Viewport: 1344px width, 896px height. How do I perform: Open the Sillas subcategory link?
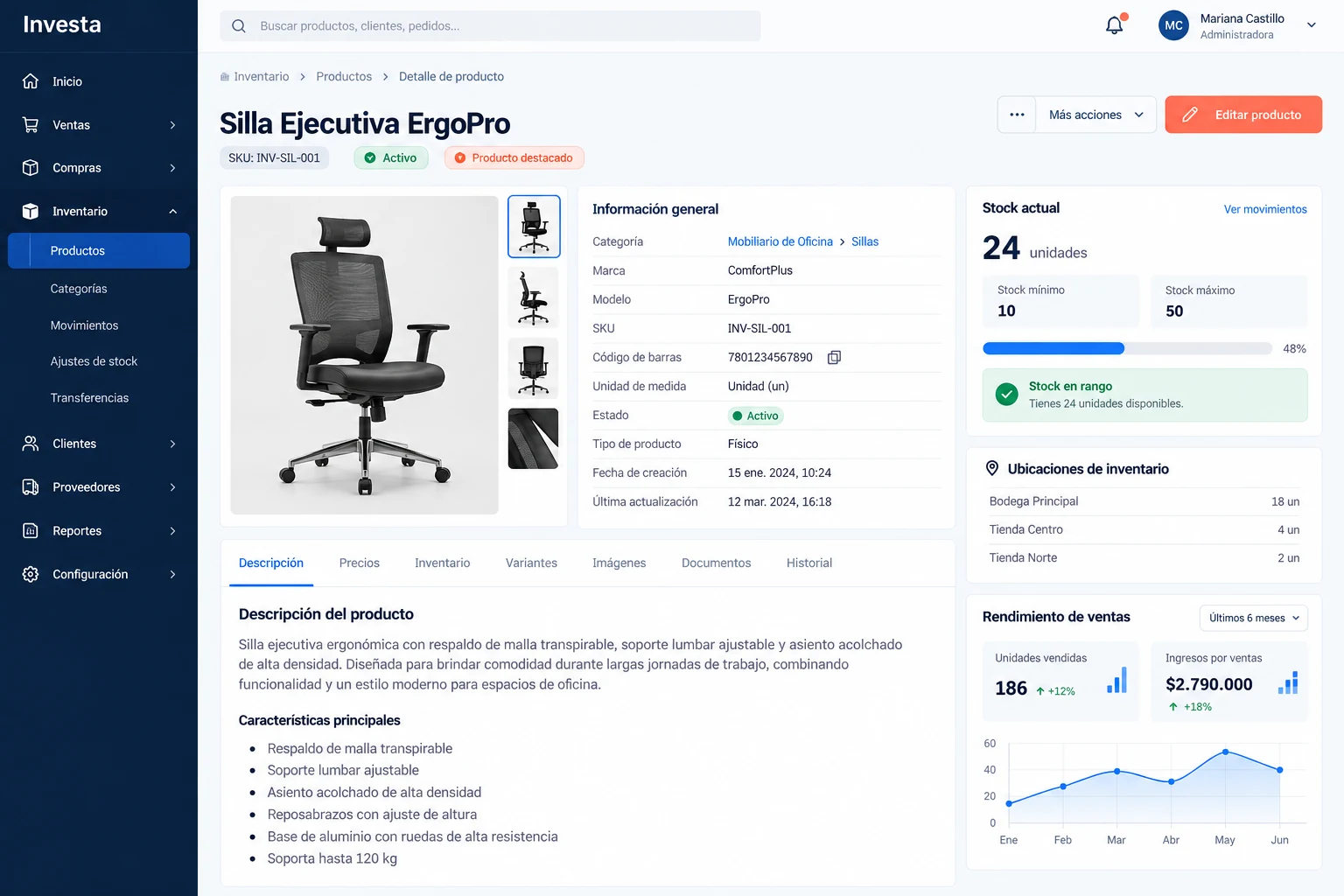tap(864, 241)
